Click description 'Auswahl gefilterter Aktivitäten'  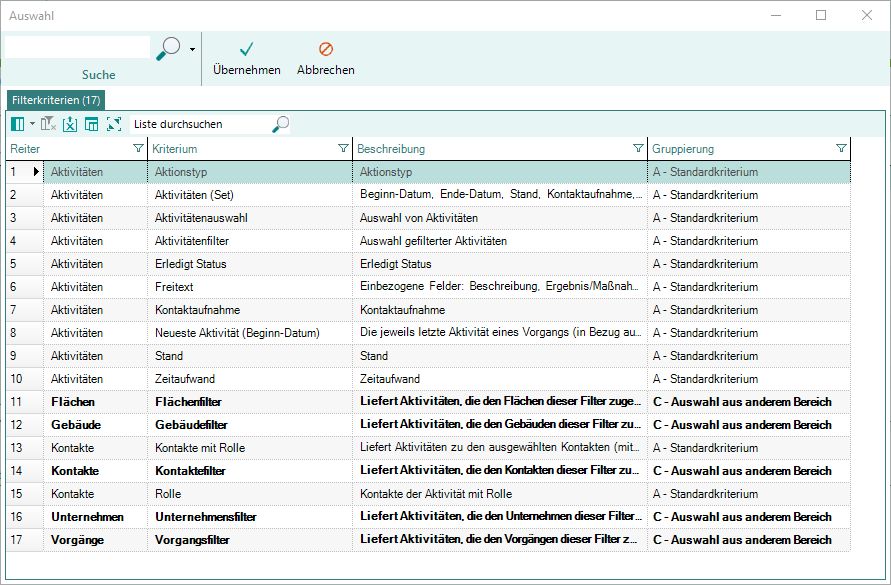(x=433, y=240)
